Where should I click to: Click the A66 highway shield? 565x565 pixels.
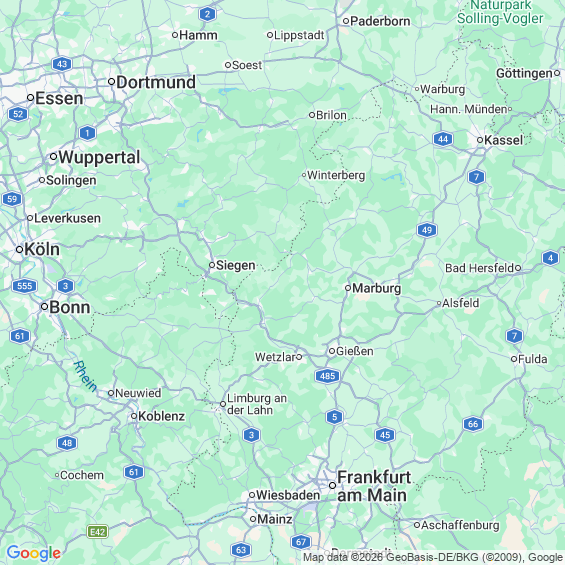[x=473, y=424]
